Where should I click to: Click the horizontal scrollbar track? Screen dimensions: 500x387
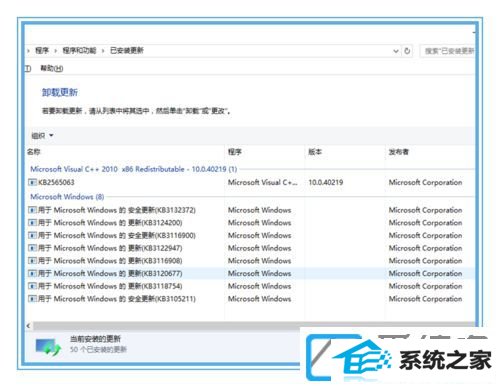click(253, 326)
